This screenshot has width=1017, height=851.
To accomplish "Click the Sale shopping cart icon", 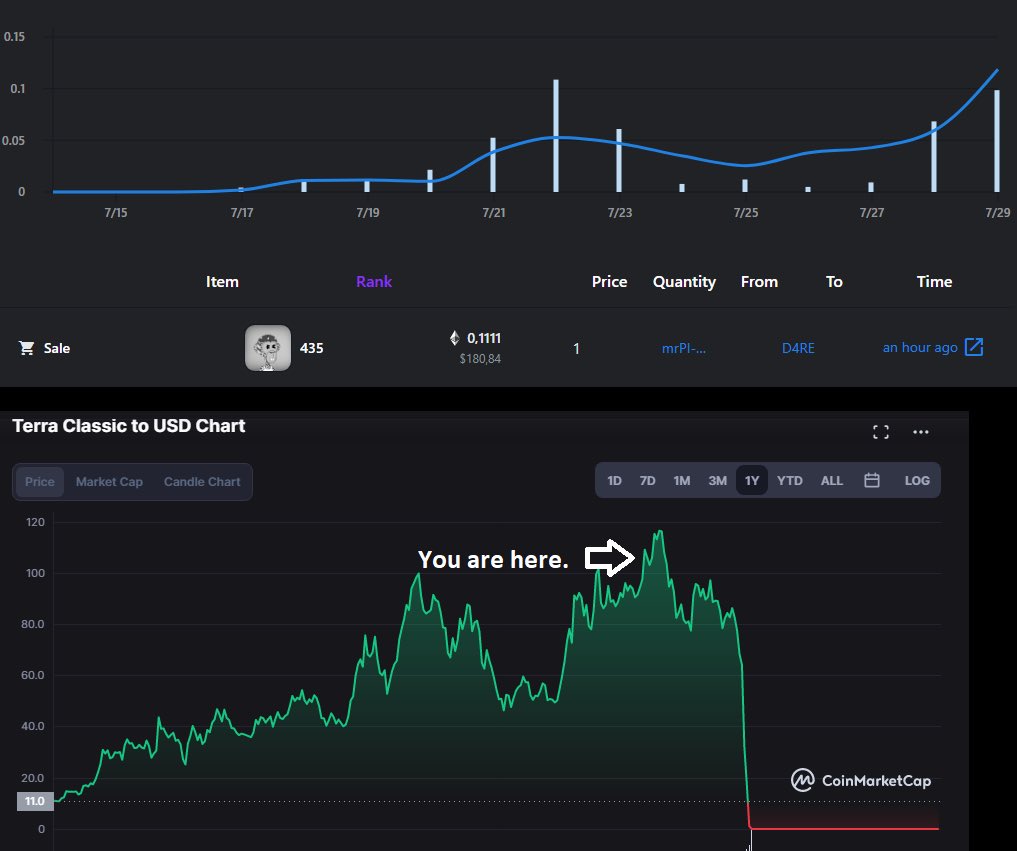I will [26, 348].
